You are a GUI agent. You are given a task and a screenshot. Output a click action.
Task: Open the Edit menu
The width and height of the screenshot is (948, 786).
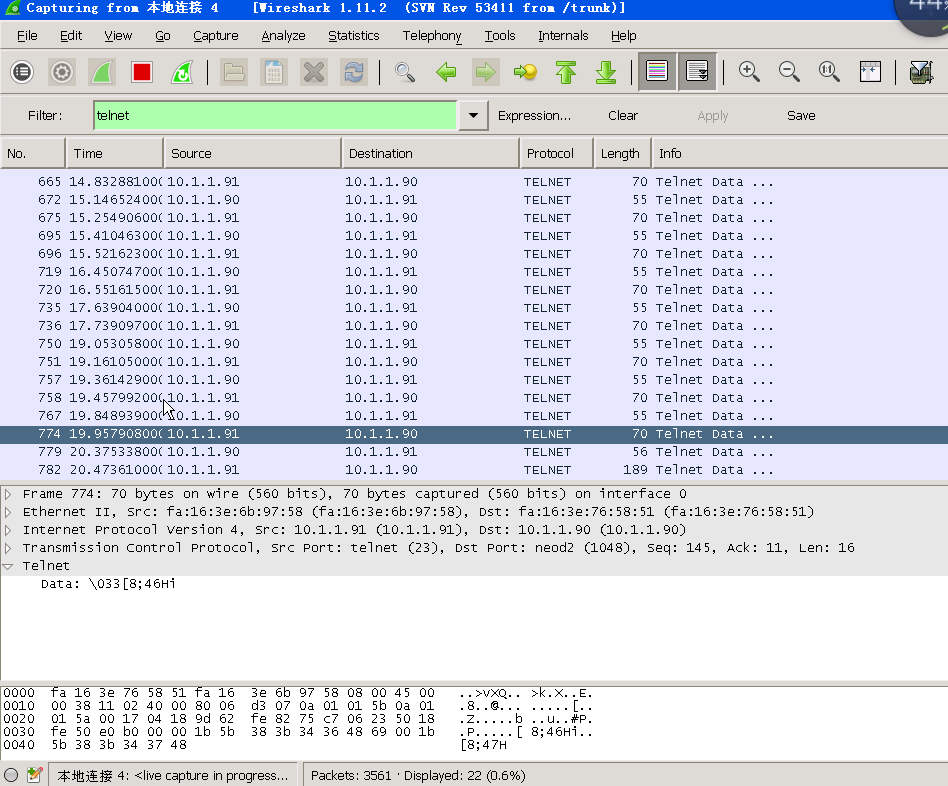pyautogui.click(x=71, y=36)
